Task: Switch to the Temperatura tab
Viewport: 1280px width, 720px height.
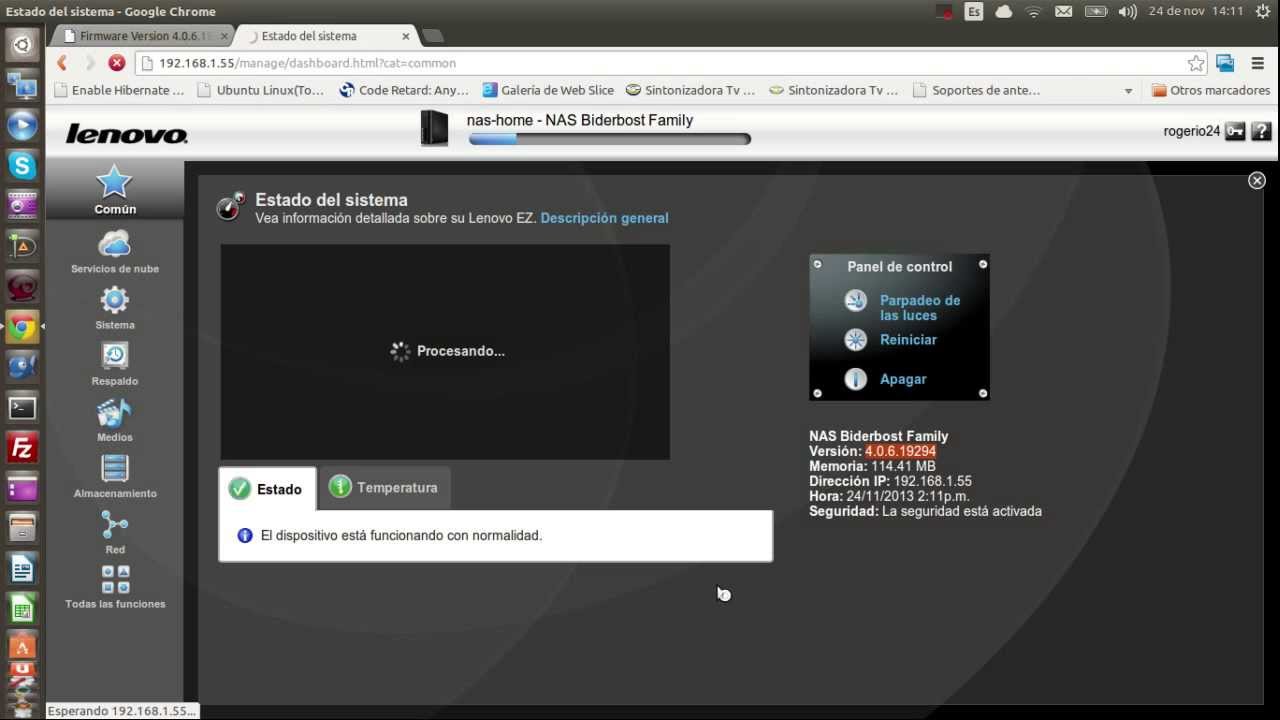Action: (384, 488)
